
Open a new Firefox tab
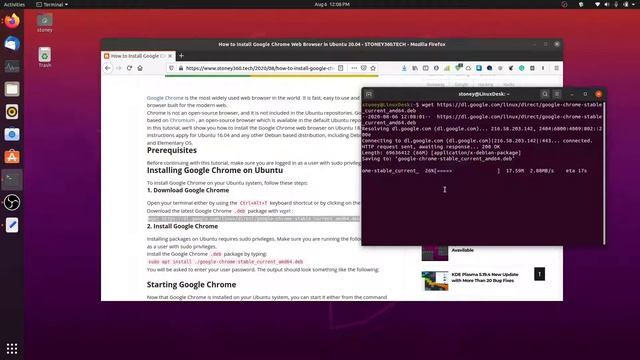coord(182,56)
